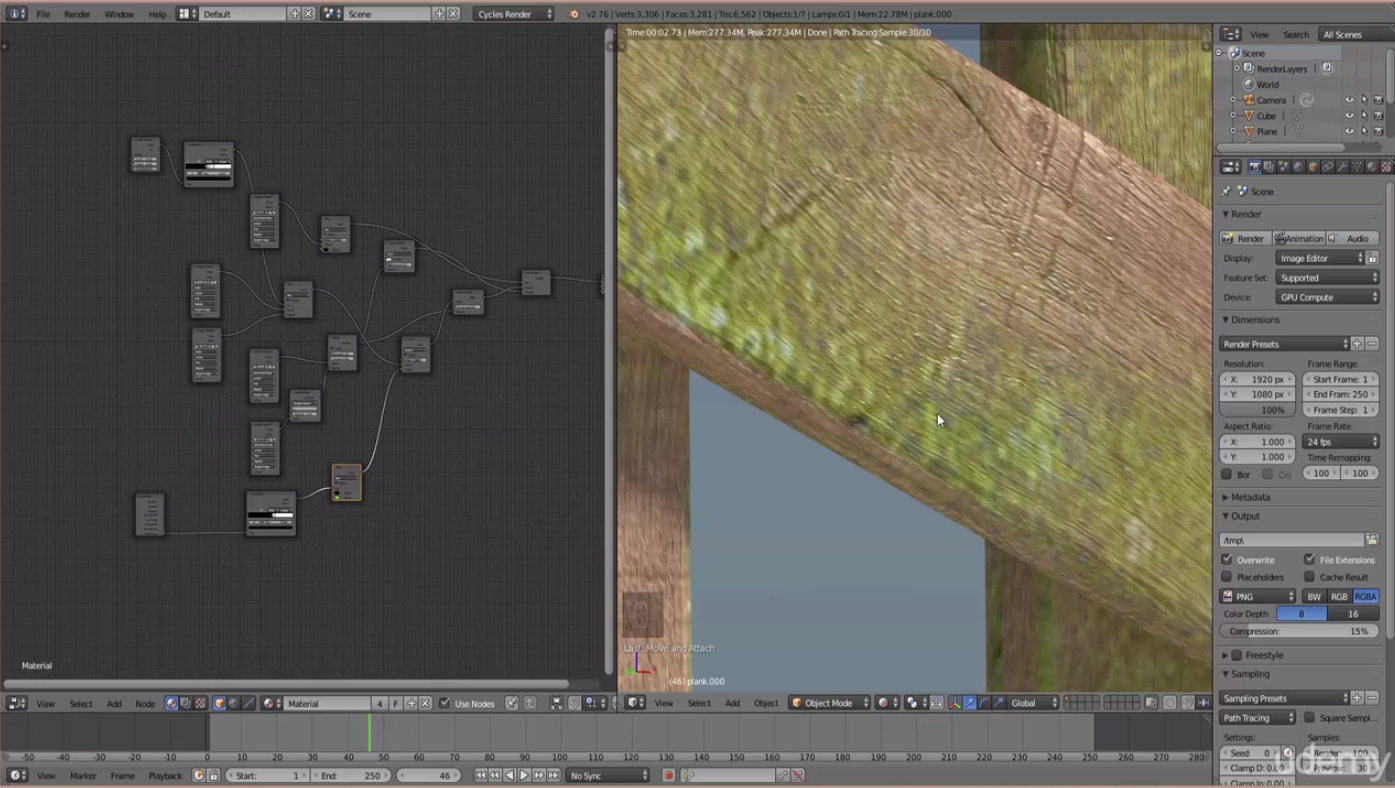1395x788 pixels.
Task: Toggle the Overwrite checkbox
Action: pyautogui.click(x=1227, y=560)
